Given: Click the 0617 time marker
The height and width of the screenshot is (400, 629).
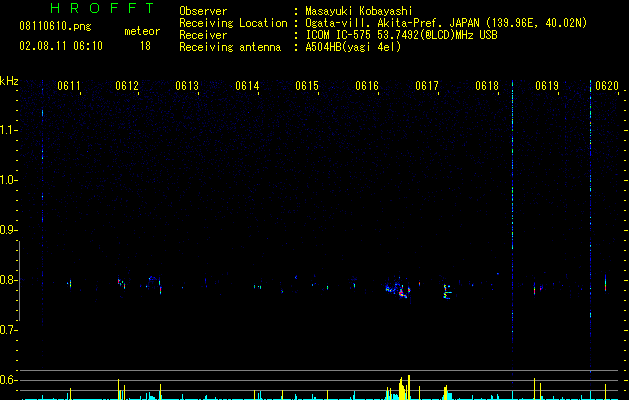Looking at the screenshot, I should click(427, 86).
